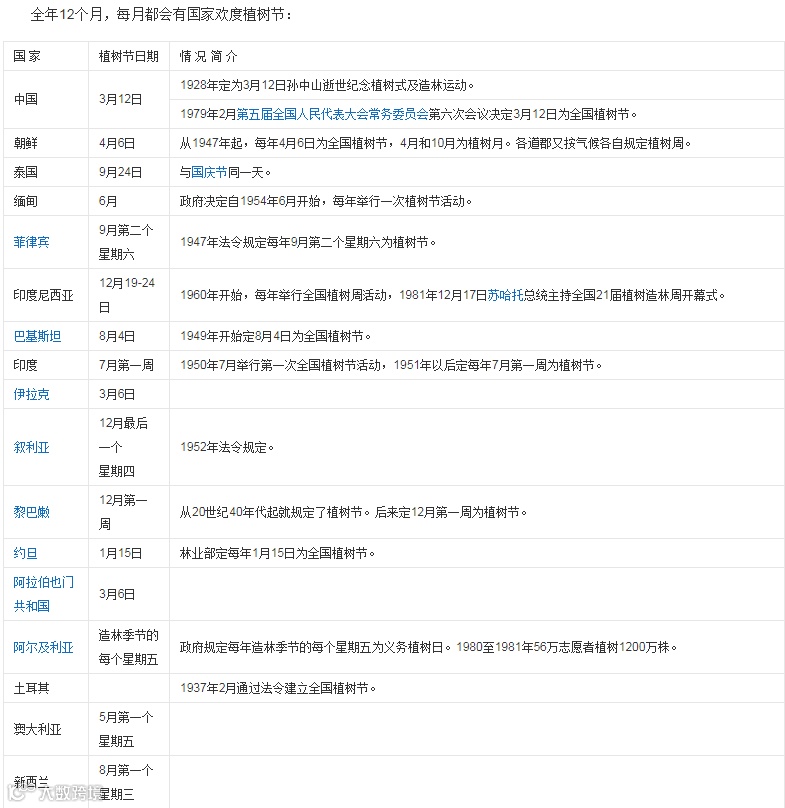Select the 1950年7月举行 description for 印度

click(x=391, y=365)
